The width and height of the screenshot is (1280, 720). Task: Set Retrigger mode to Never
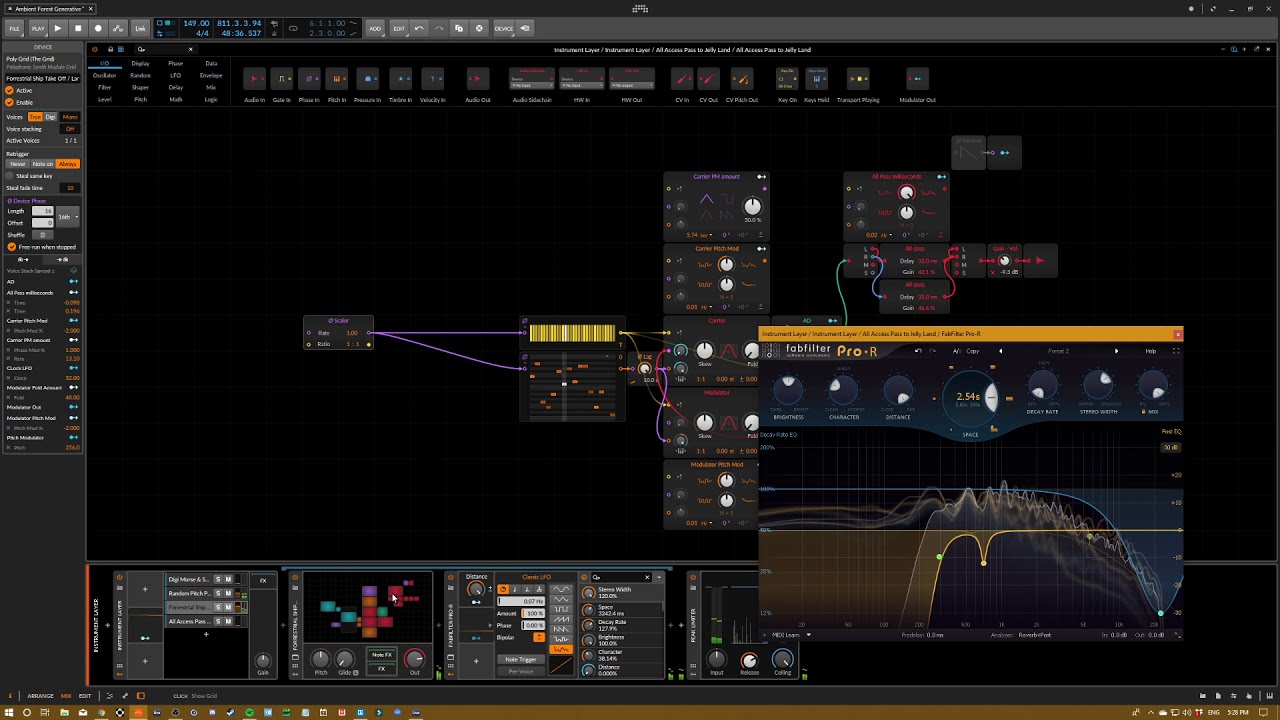pyautogui.click(x=18, y=164)
